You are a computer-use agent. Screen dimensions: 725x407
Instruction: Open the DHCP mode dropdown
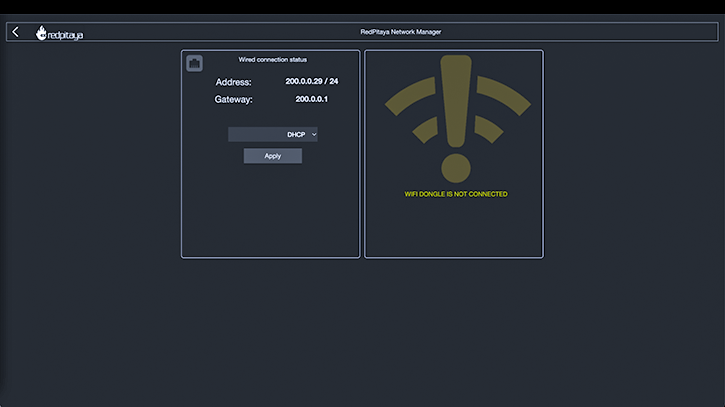273,135
